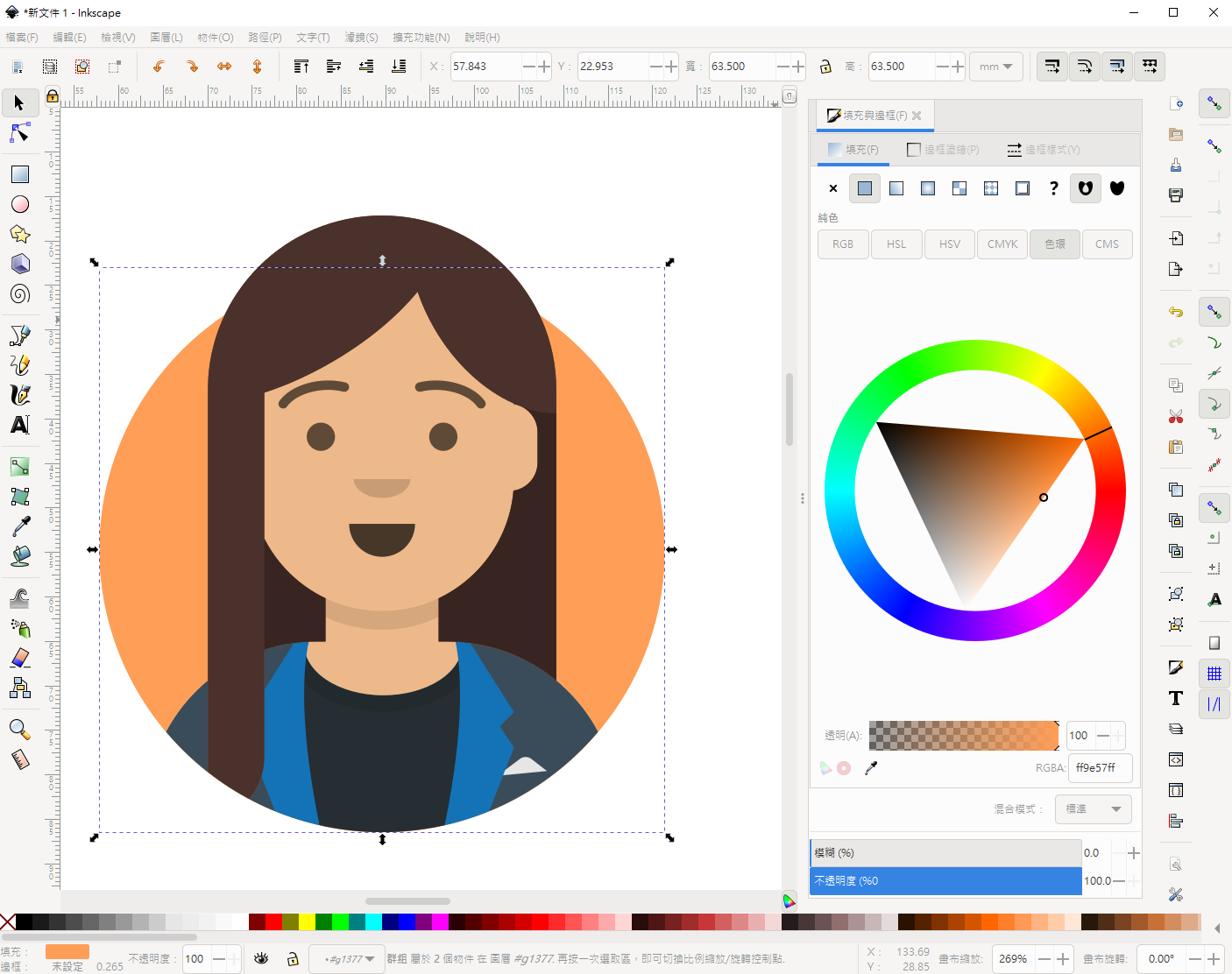Viewport: 1232px width, 974px height.
Task: Open the blend mode dropdown
Action: pyautogui.click(x=1094, y=809)
